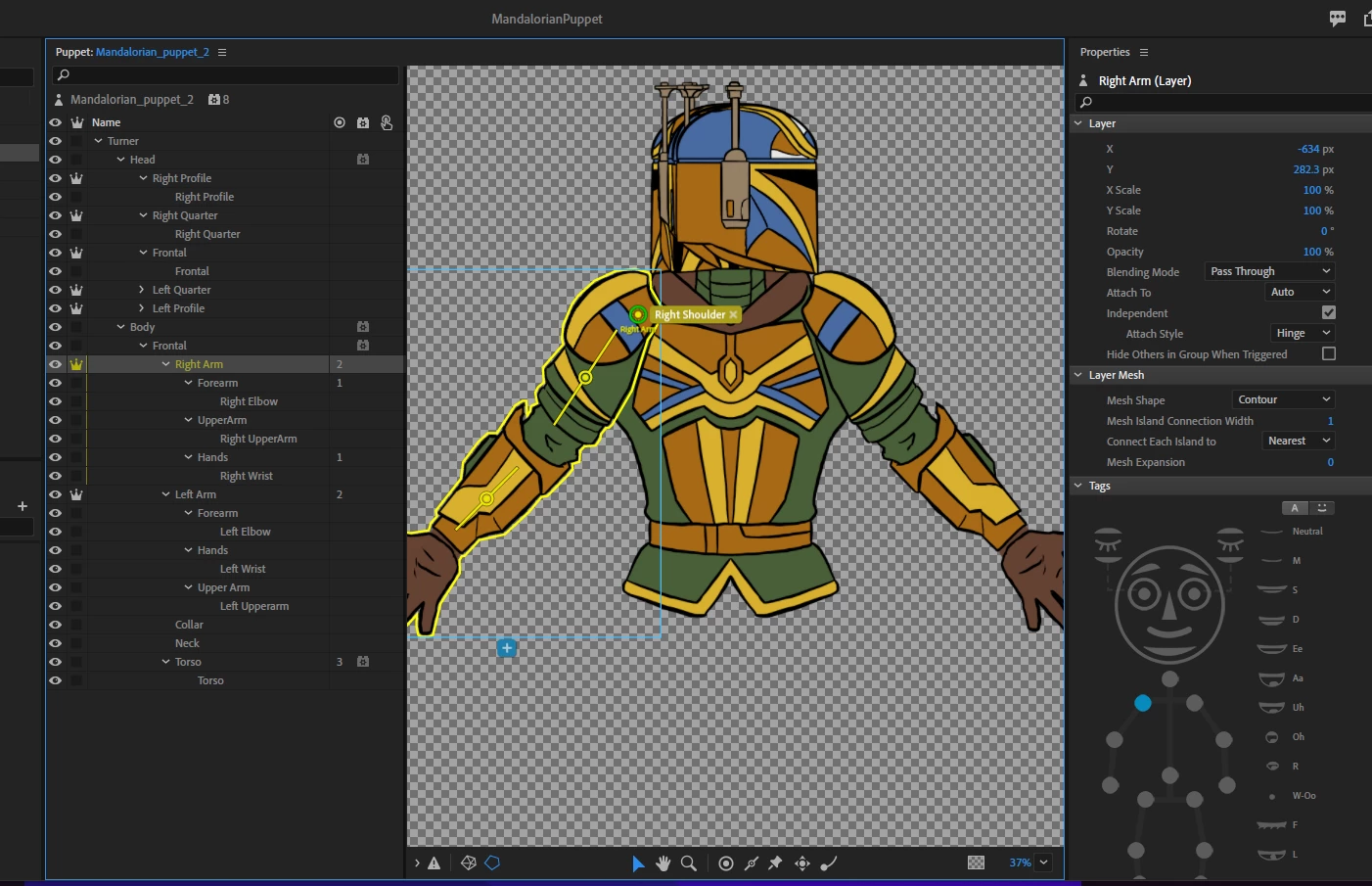Remove the Right Shoulder tag with X
The image size is (1372, 886).
point(733,315)
